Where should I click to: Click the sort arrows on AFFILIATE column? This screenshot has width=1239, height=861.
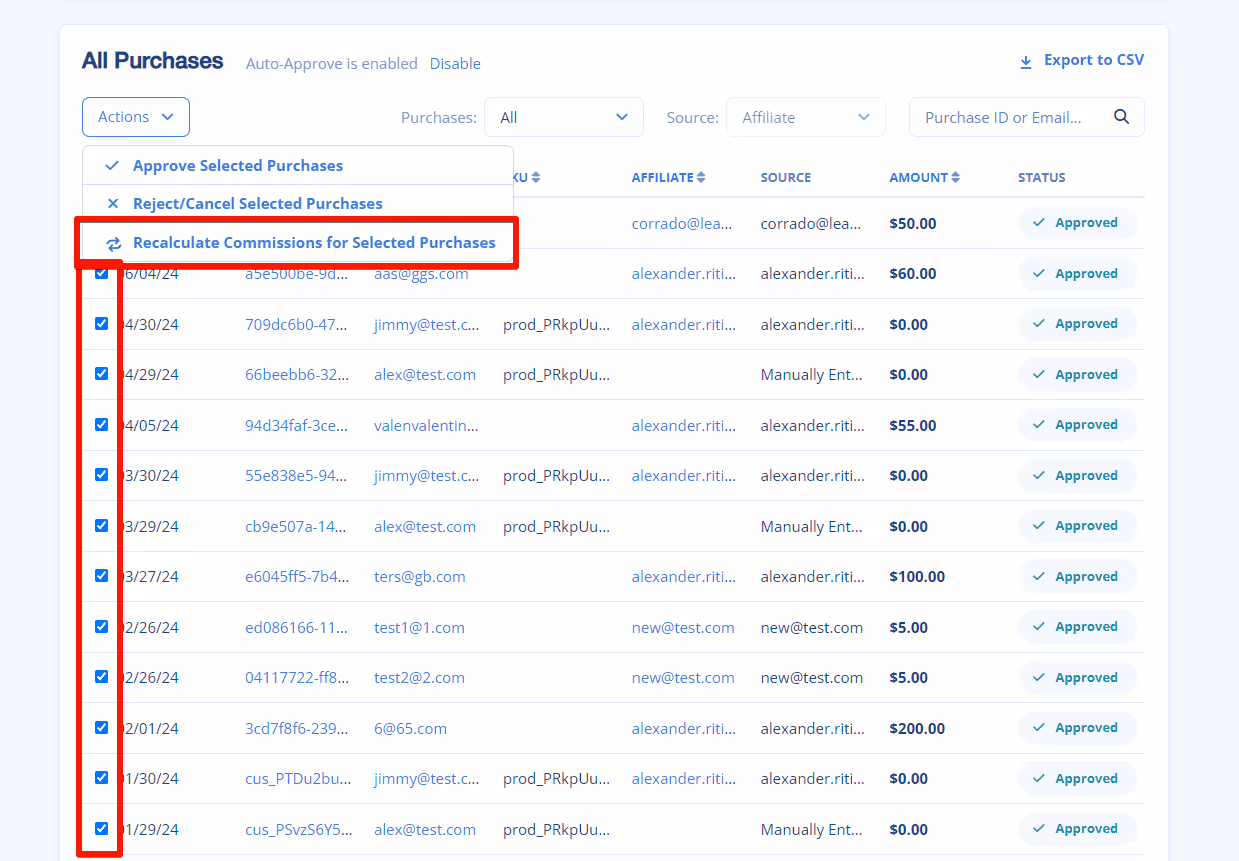pos(702,176)
